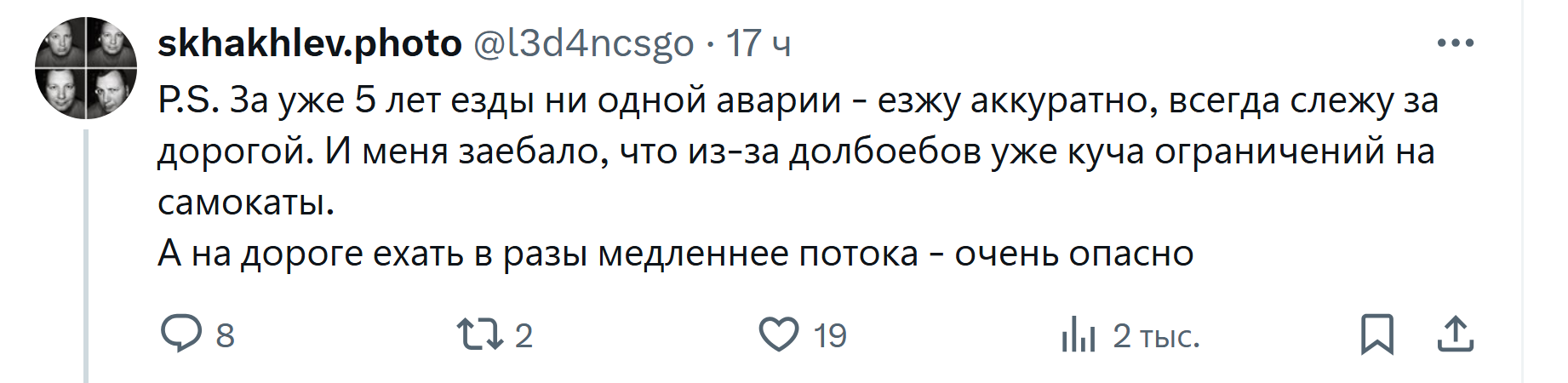Repost this tweet using the retweet icon
The image size is (1568, 383).
pos(480,334)
